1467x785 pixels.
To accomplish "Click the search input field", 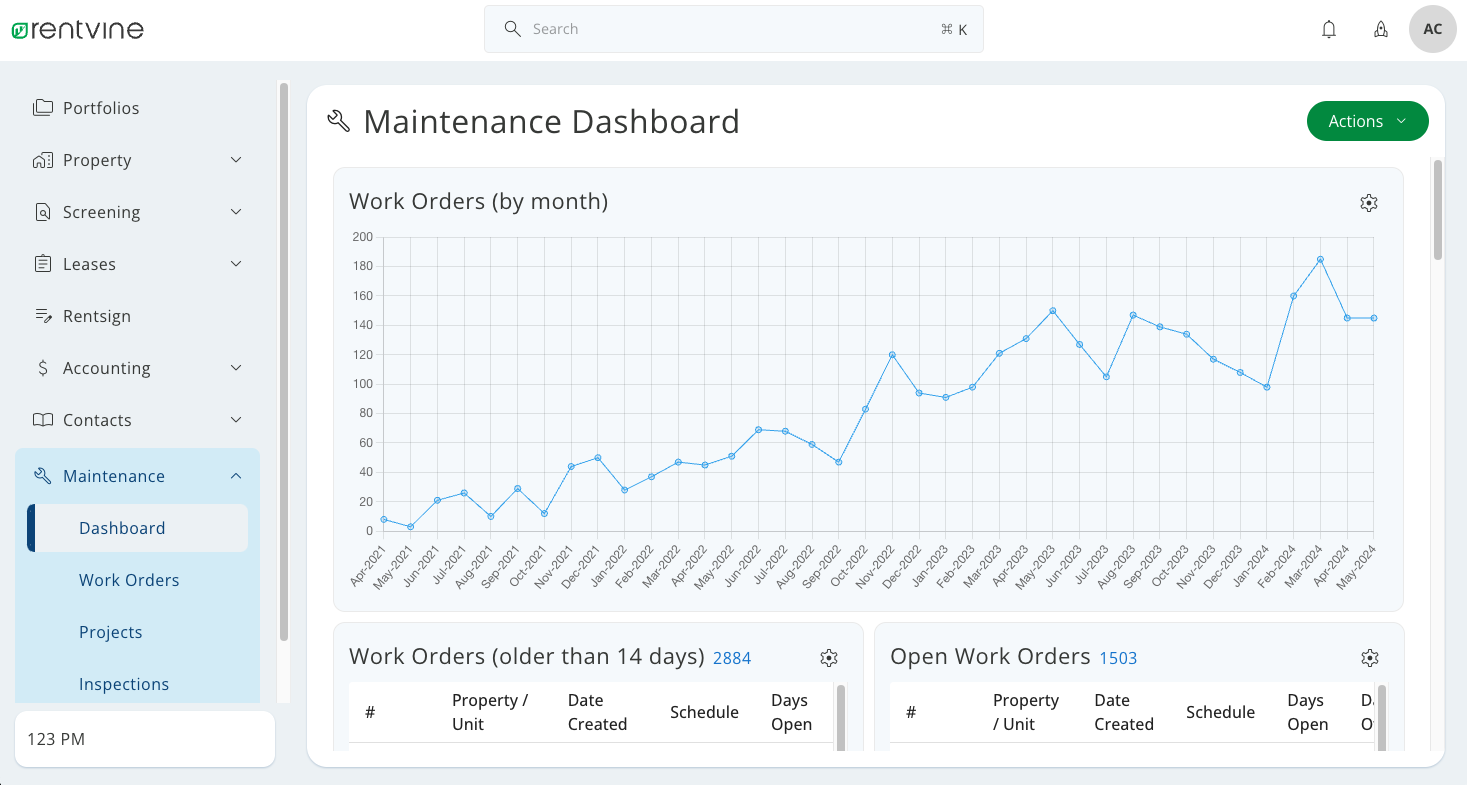I will click(x=700, y=29).
